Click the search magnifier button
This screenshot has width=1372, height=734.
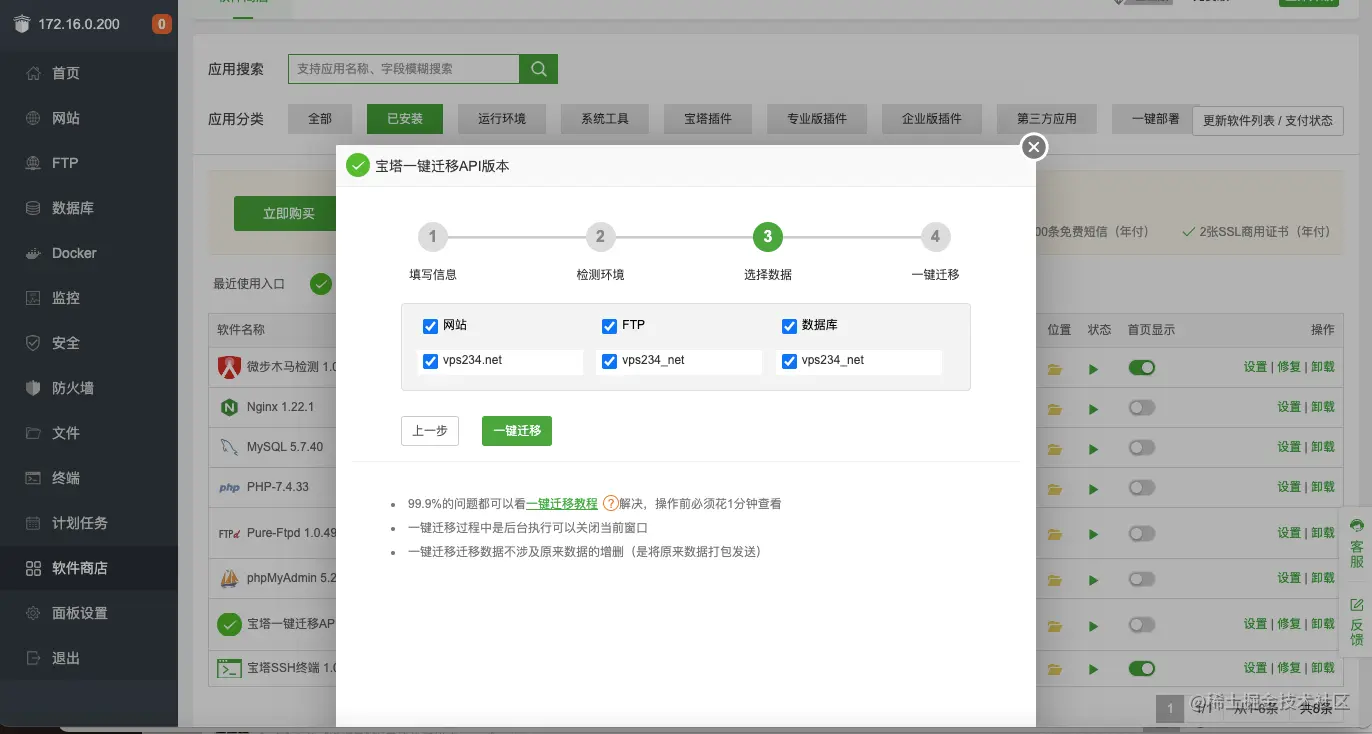[x=538, y=69]
